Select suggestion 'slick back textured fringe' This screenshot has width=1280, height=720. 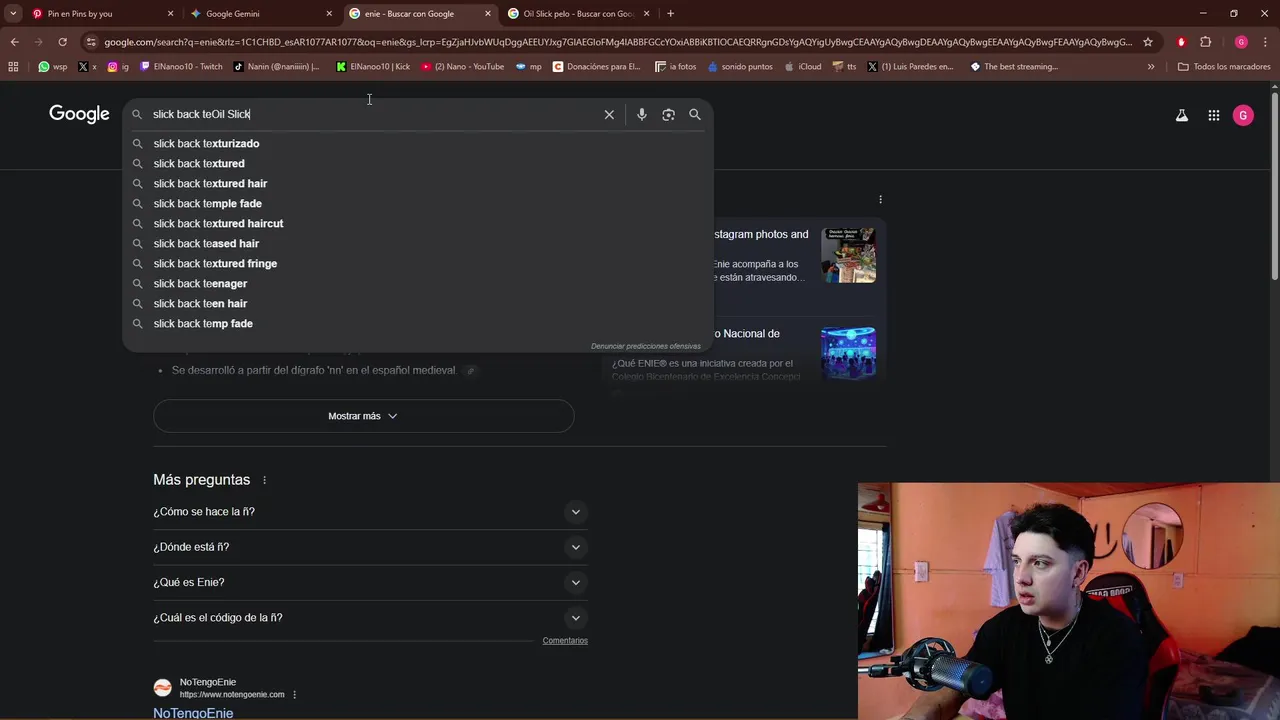[x=418, y=264]
